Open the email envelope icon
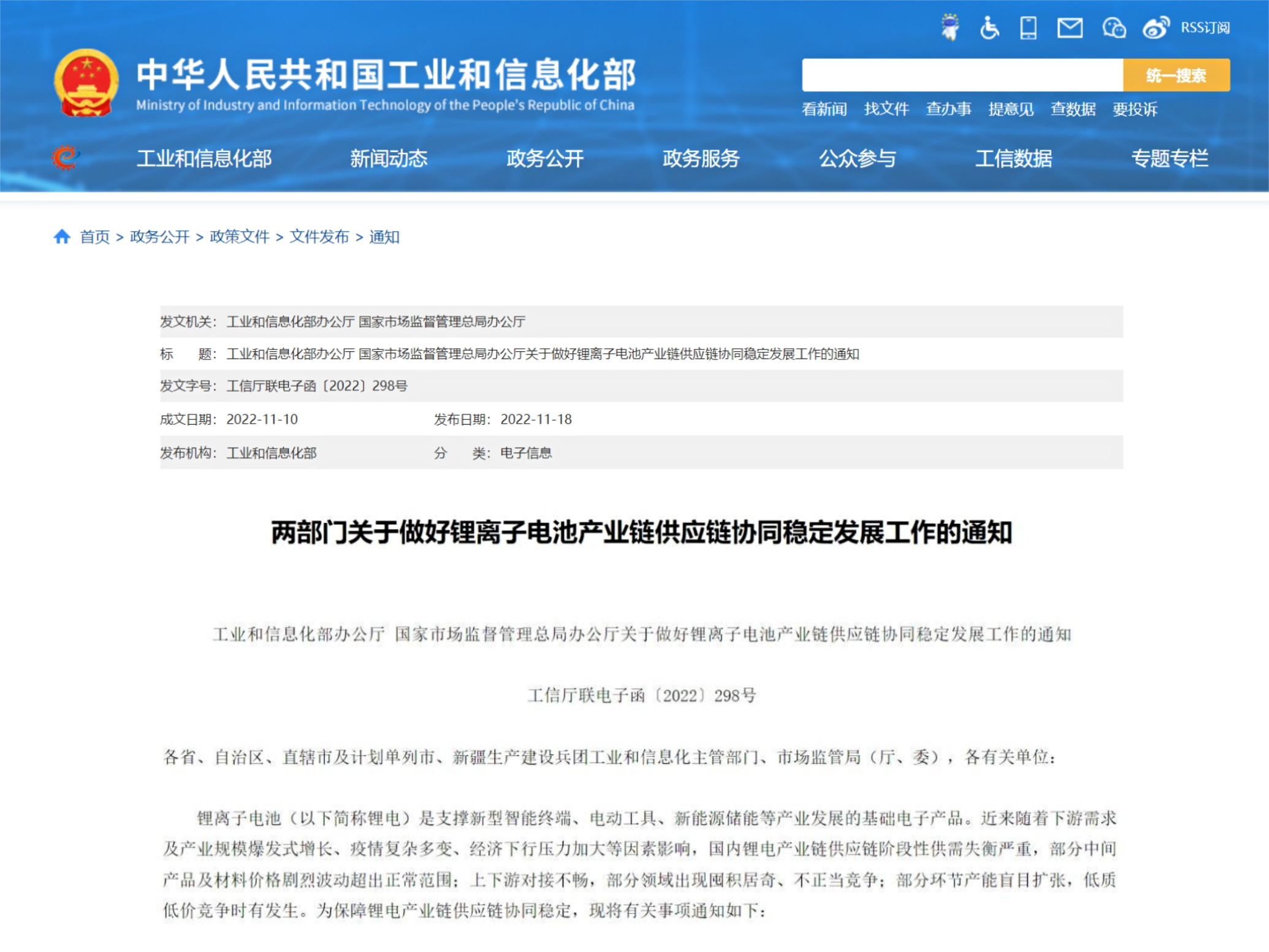The height and width of the screenshot is (952, 1269). coord(1070,28)
